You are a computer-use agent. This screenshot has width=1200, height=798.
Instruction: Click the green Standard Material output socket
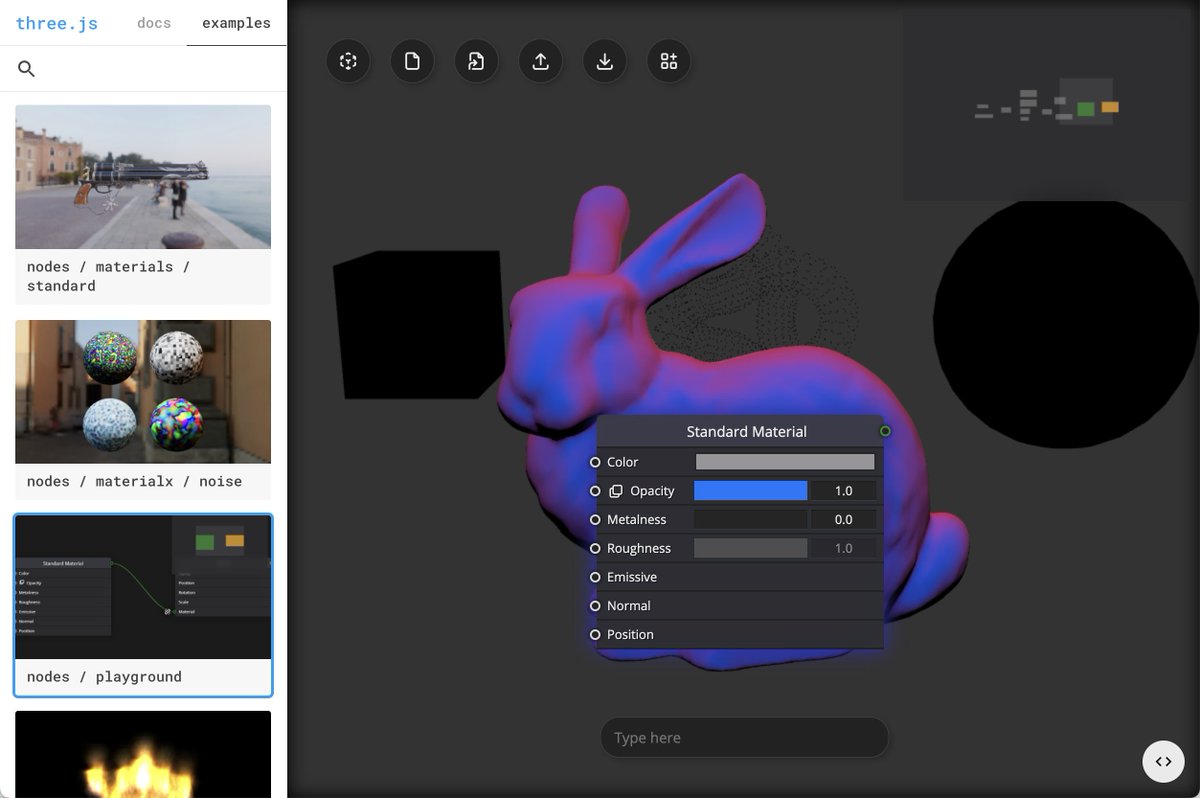point(885,431)
